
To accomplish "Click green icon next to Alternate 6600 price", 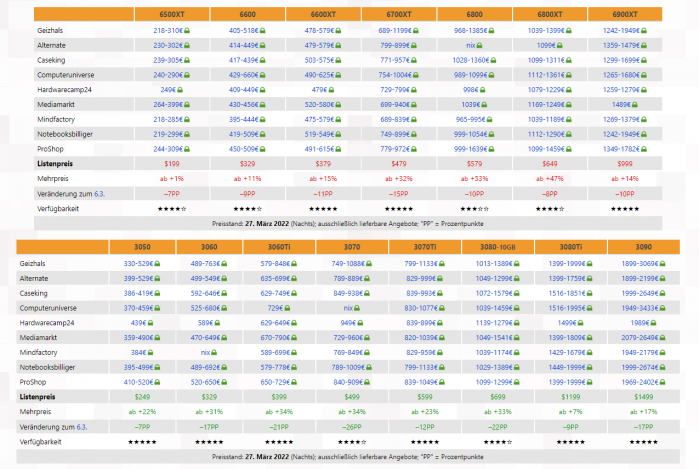I will tap(262, 46).
